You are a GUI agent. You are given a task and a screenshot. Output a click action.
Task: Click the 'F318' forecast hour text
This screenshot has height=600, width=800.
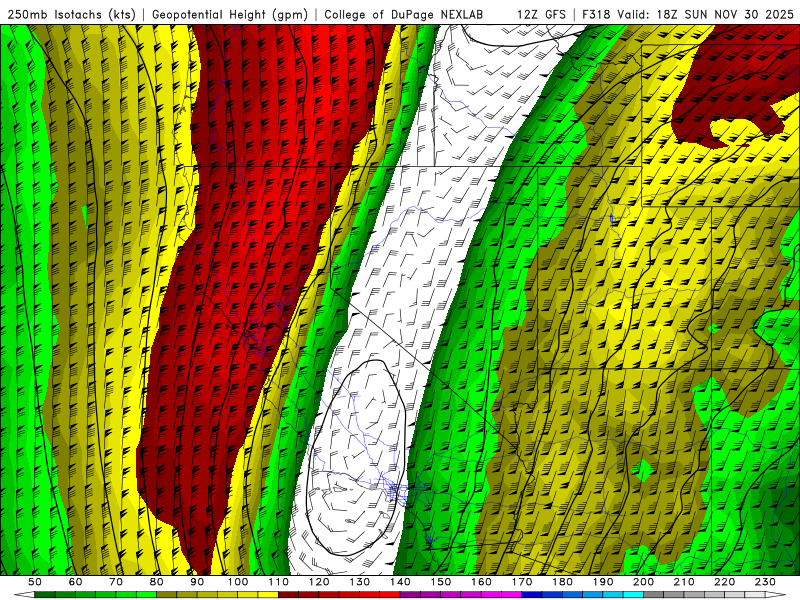596,15
